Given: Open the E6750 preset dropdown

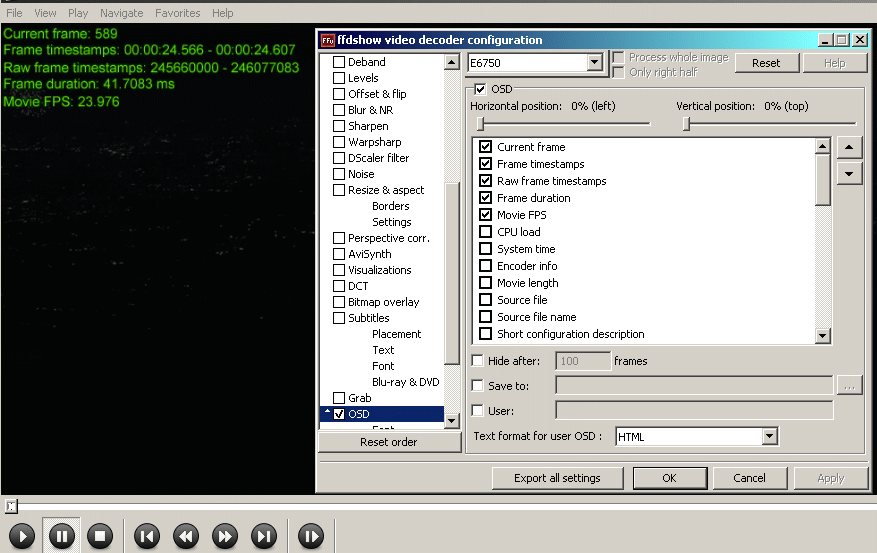Looking at the screenshot, I should click(x=595, y=62).
